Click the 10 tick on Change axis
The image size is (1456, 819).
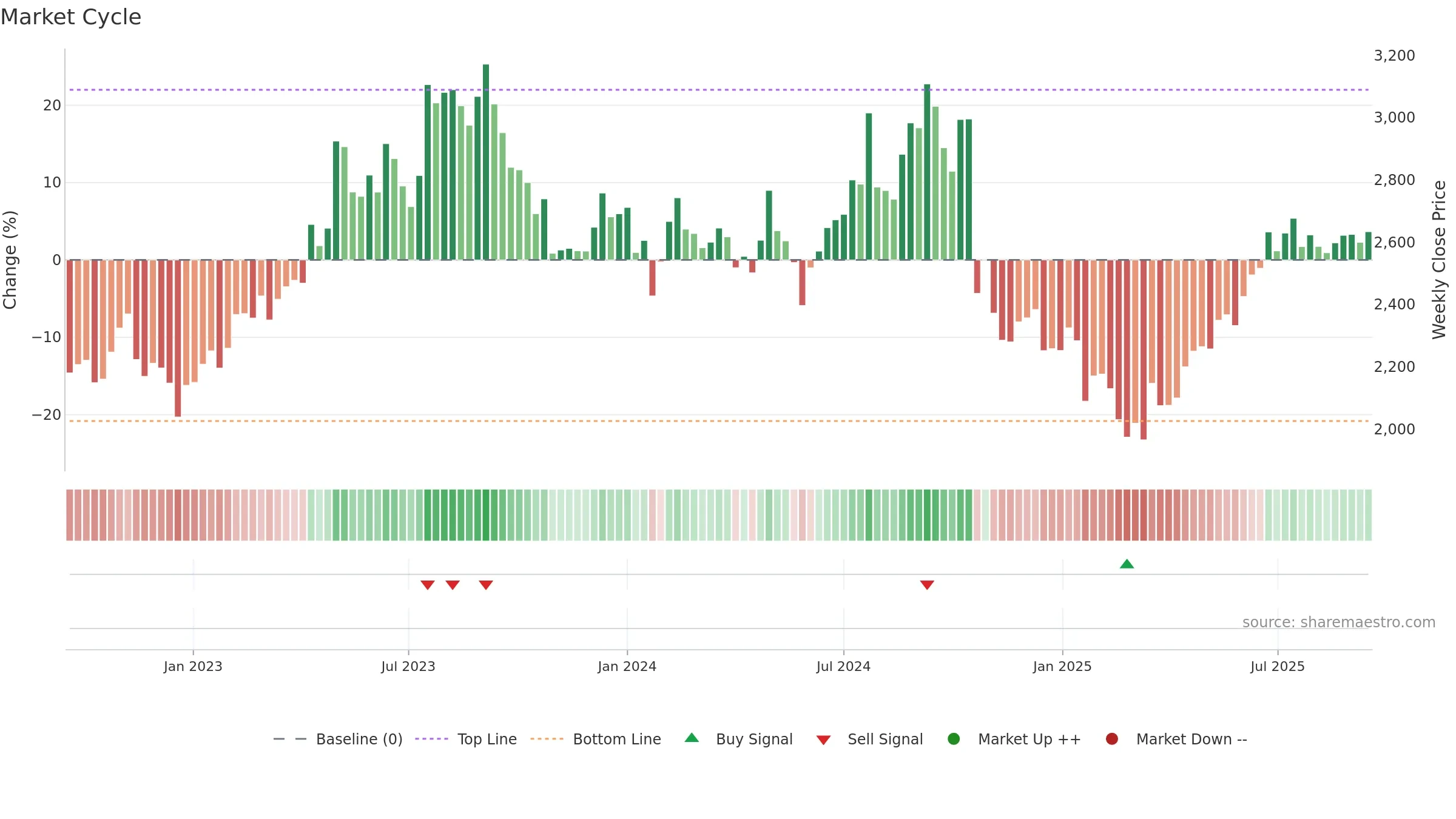pos(52,183)
